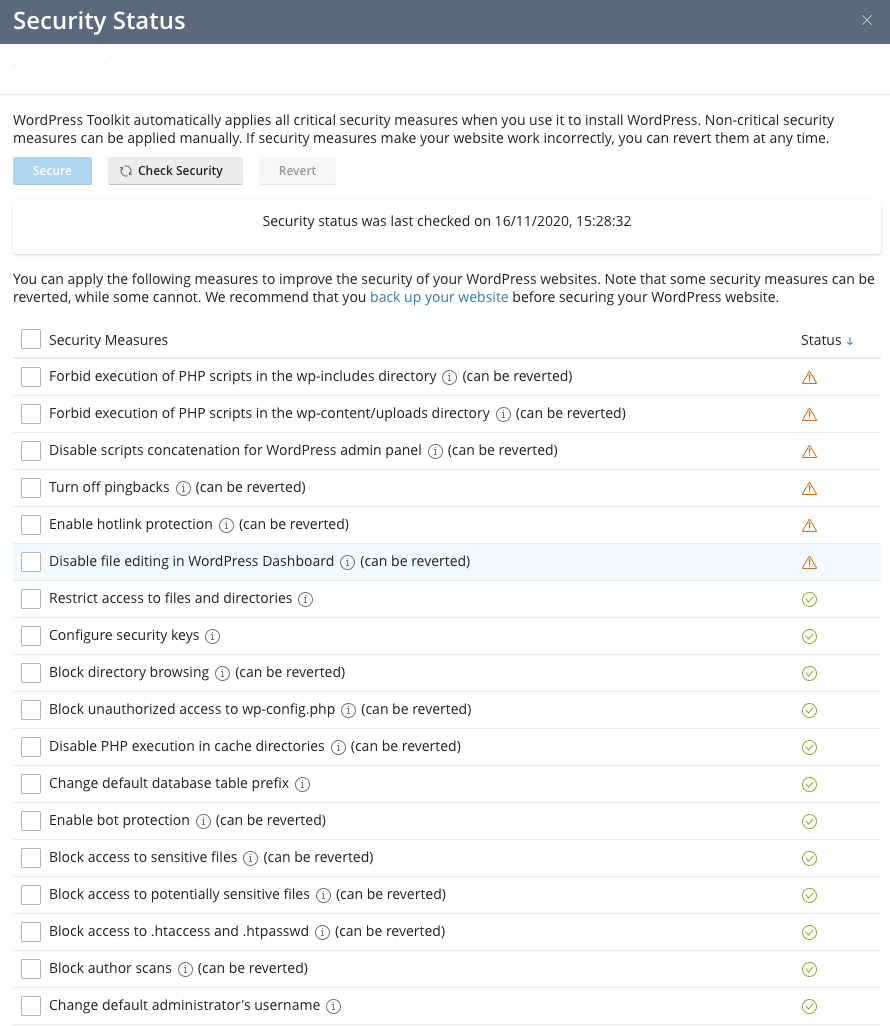This screenshot has height=1026, width=890.
Task: Click green check icon beside Block author scans
Action: pos(809,968)
